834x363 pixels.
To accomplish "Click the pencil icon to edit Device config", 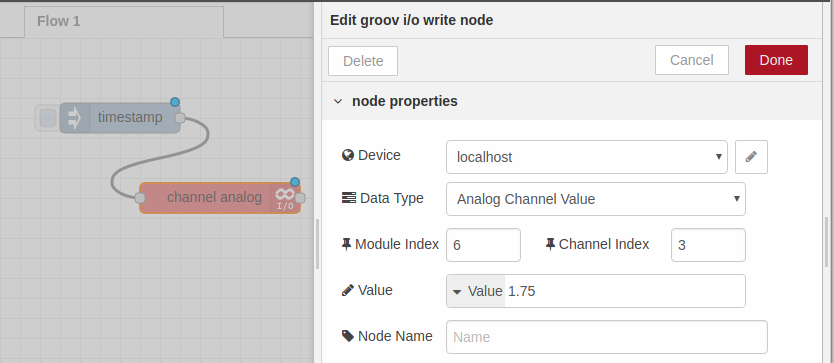I will point(751,157).
